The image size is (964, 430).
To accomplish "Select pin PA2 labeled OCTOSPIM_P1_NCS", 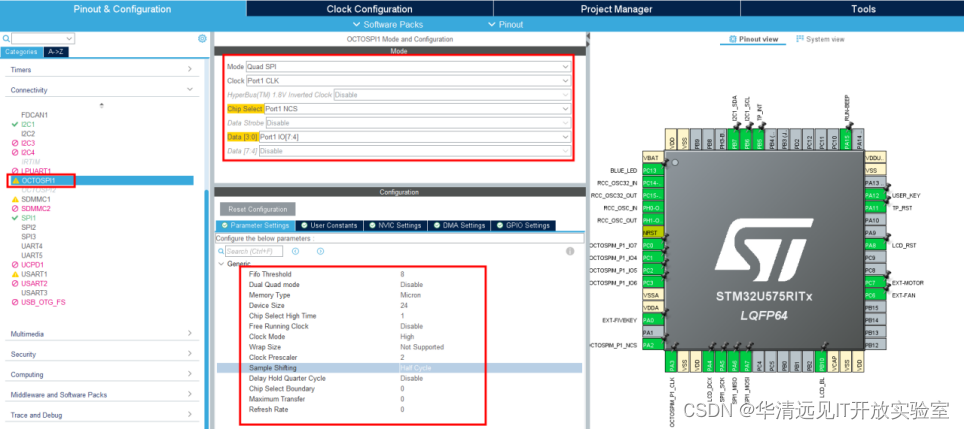I will pyautogui.click(x=653, y=345).
